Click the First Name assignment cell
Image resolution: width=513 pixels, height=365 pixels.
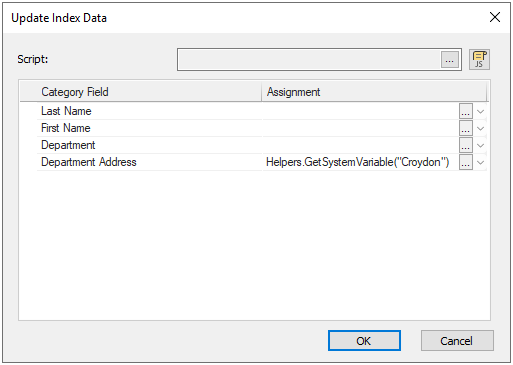(x=361, y=128)
